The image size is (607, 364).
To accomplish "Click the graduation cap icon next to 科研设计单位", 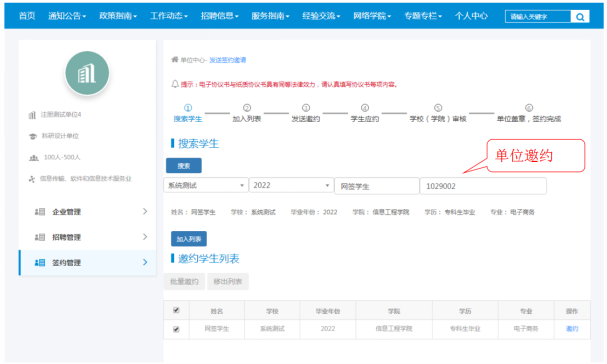I will tap(33, 136).
